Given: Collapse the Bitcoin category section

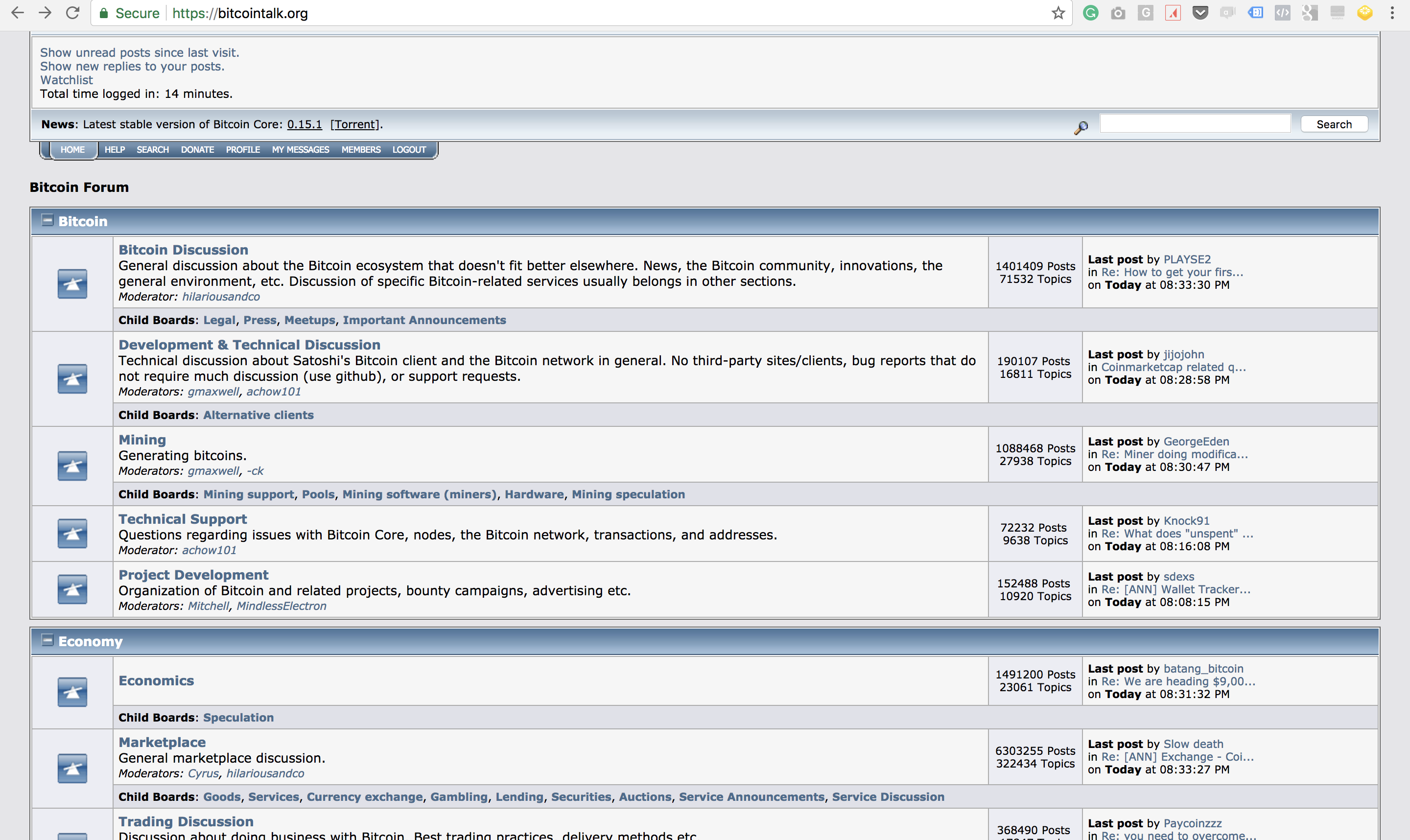Looking at the screenshot, I should 47,221.
